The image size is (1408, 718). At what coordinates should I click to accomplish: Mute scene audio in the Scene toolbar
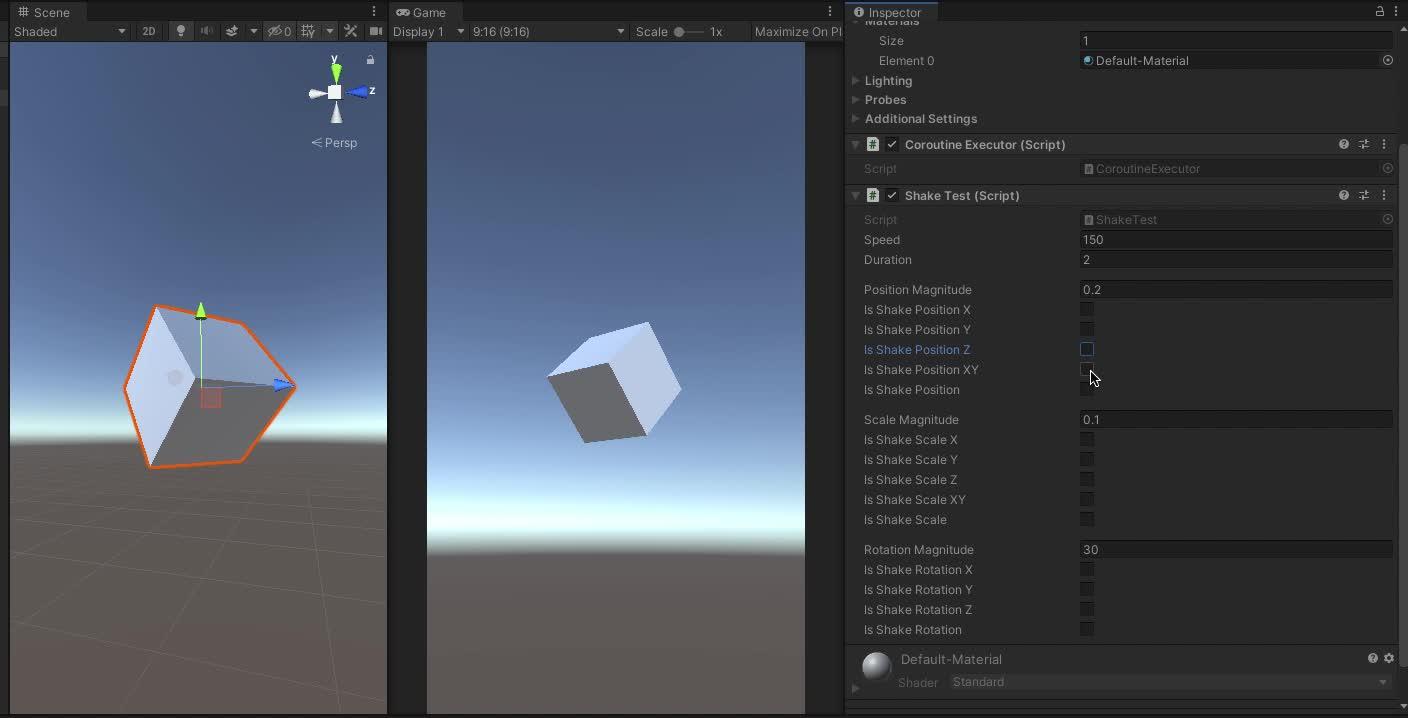pyautogui.click(x=207, y=31)
